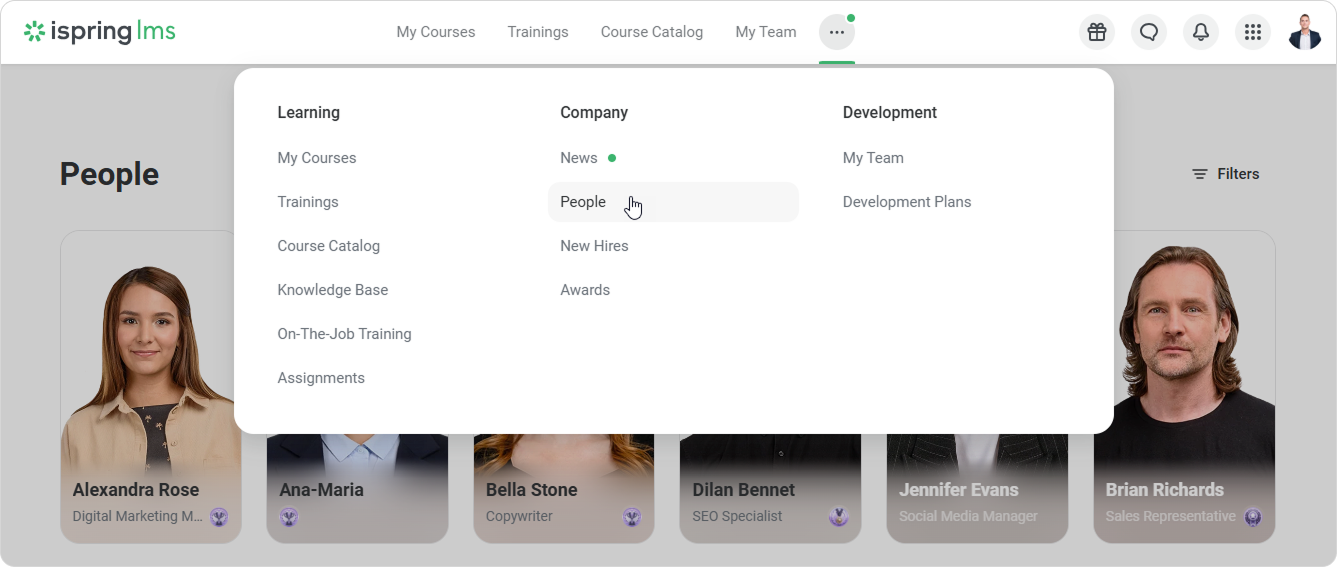1337x567 pixels.
Task: Open Awards link in menu
Action: tap(585, 290)
